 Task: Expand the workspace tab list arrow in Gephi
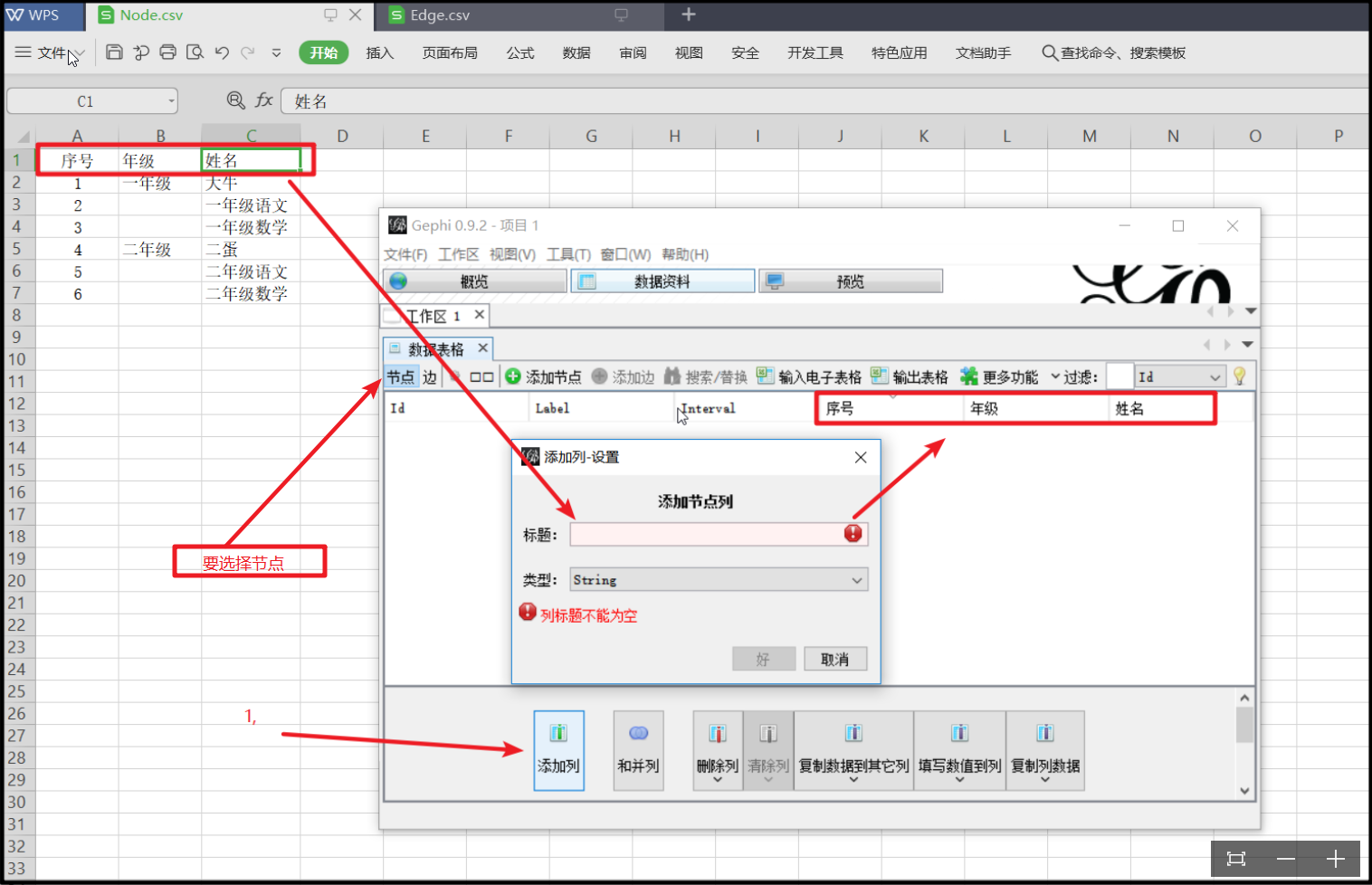click(1251, 311)
